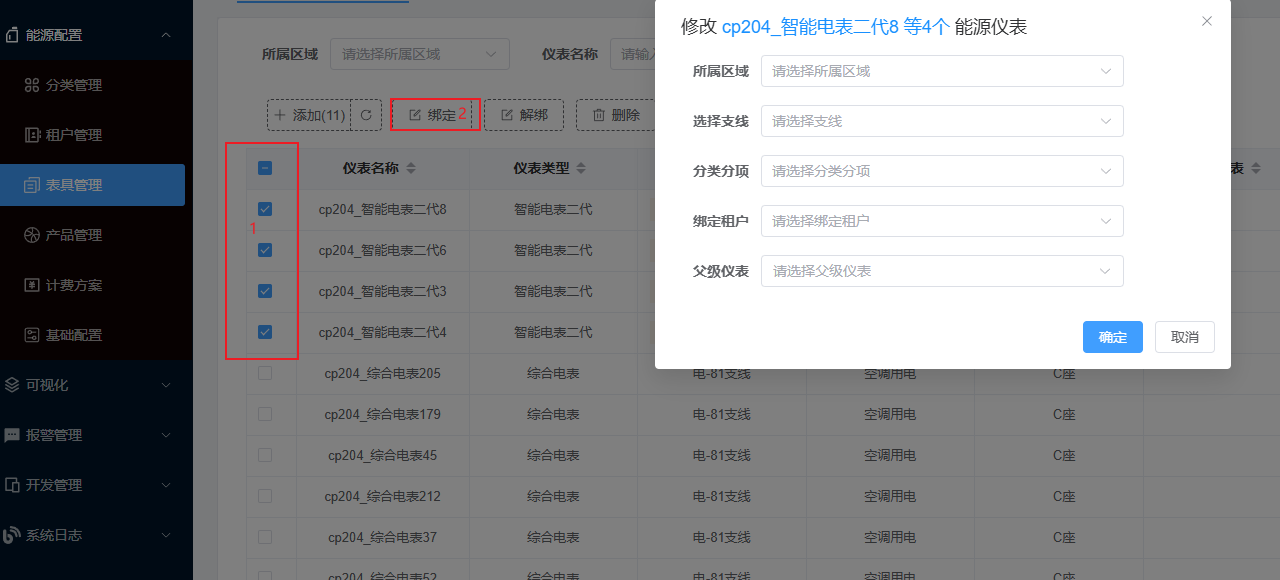Image resolution: width=1280 pixels, height=580 pixels.
Task: Open the 绑定租户 dropdown in the dialog
Action: (x=942, y=221)
